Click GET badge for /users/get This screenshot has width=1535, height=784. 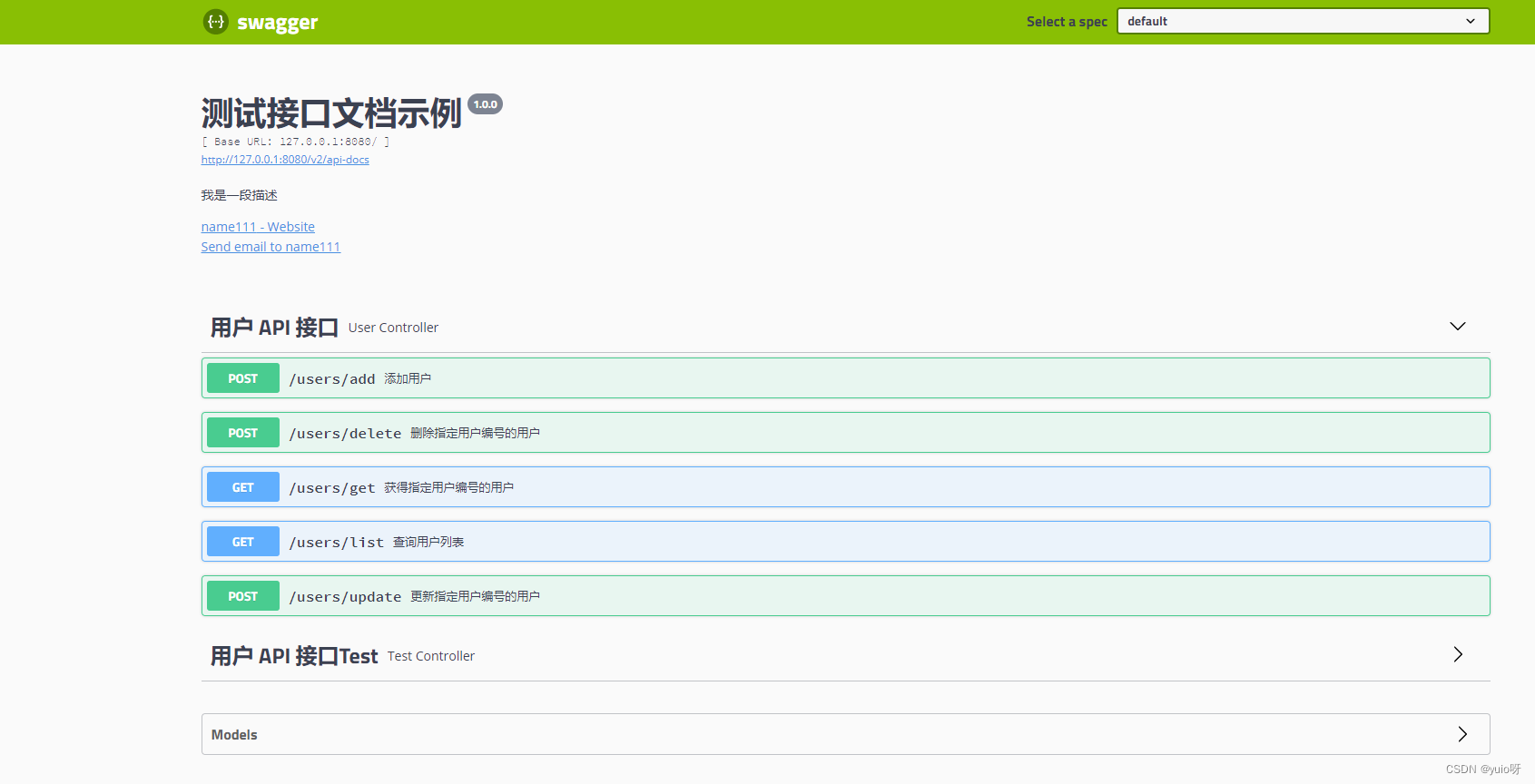click(243, 487)
